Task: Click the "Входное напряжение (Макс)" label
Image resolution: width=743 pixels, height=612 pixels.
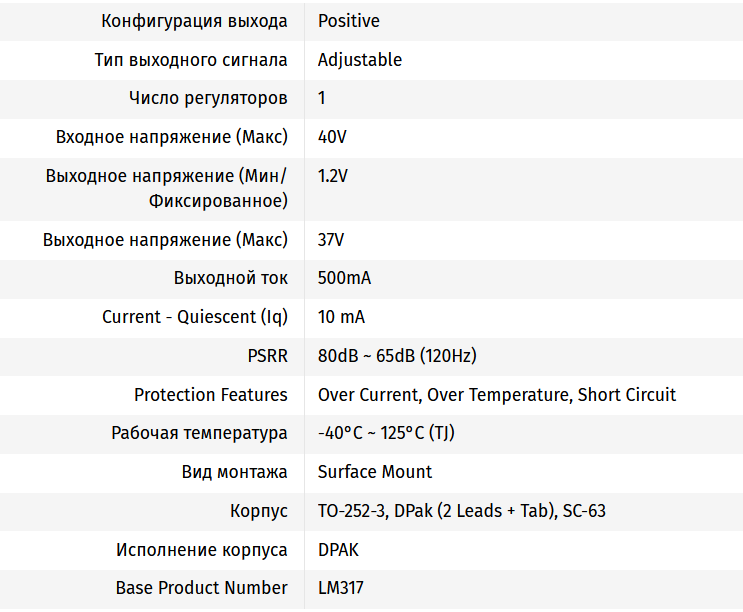Action: click(171, 137)
